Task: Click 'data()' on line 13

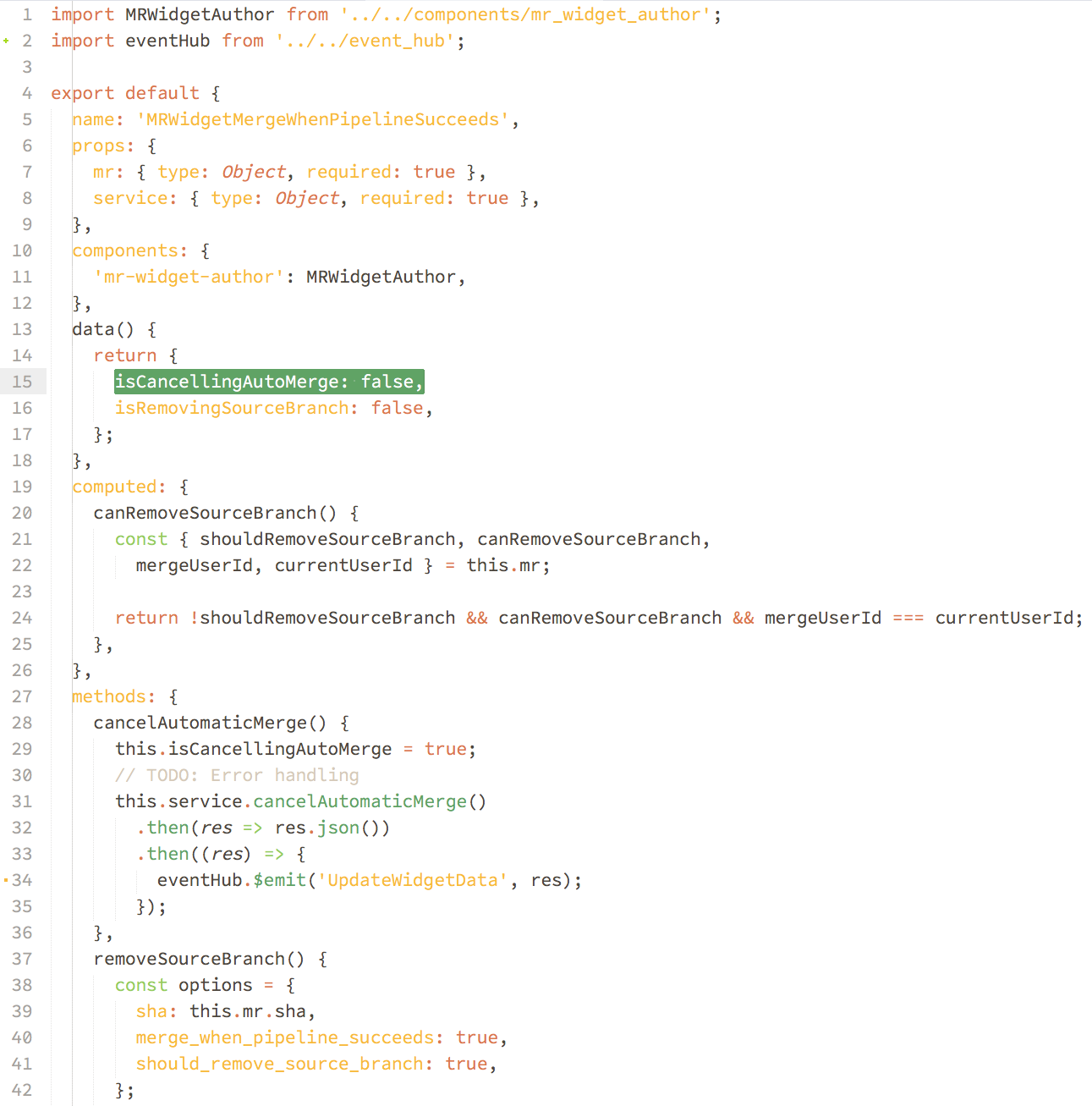Action: pyautogui.click(x=103, y=329)
